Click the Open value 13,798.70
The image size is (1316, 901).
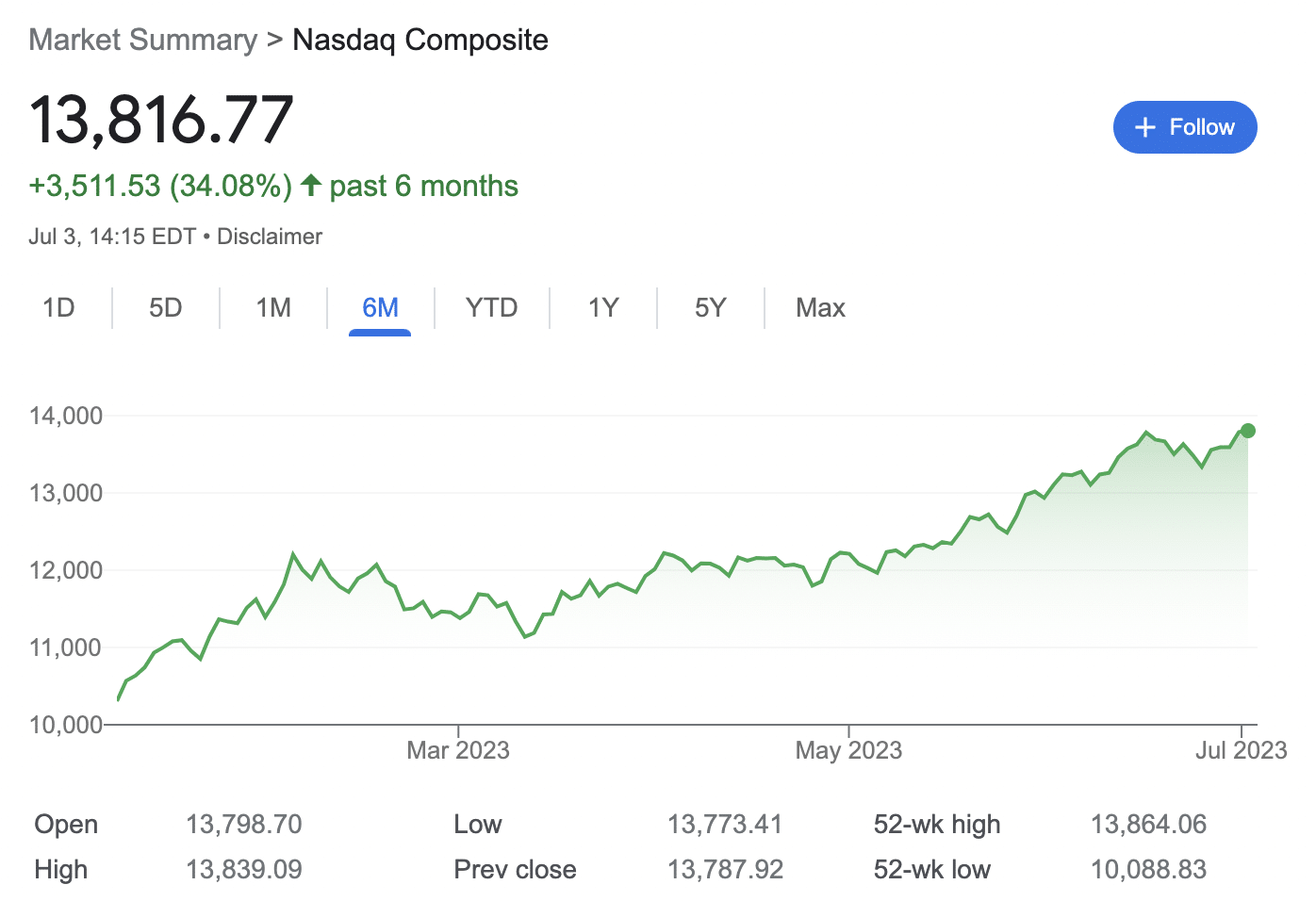pyautogui.click(x=244, y=825)
